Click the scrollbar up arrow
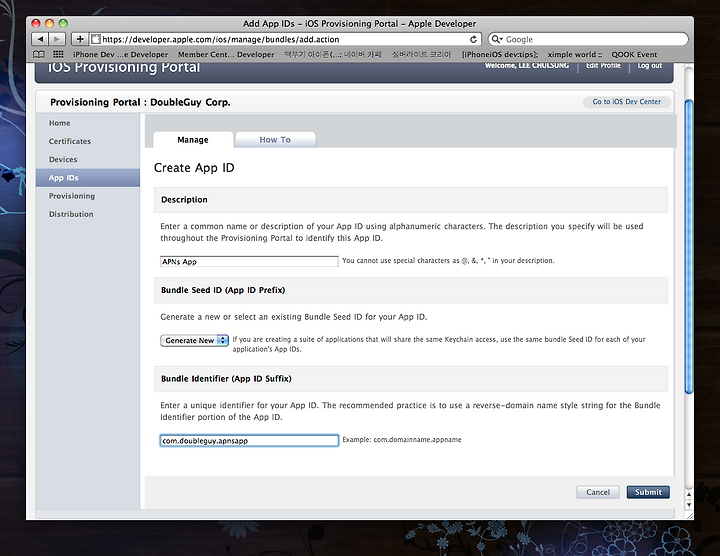Viewport: 720px width, 556px height. click(x=689, y=494)
